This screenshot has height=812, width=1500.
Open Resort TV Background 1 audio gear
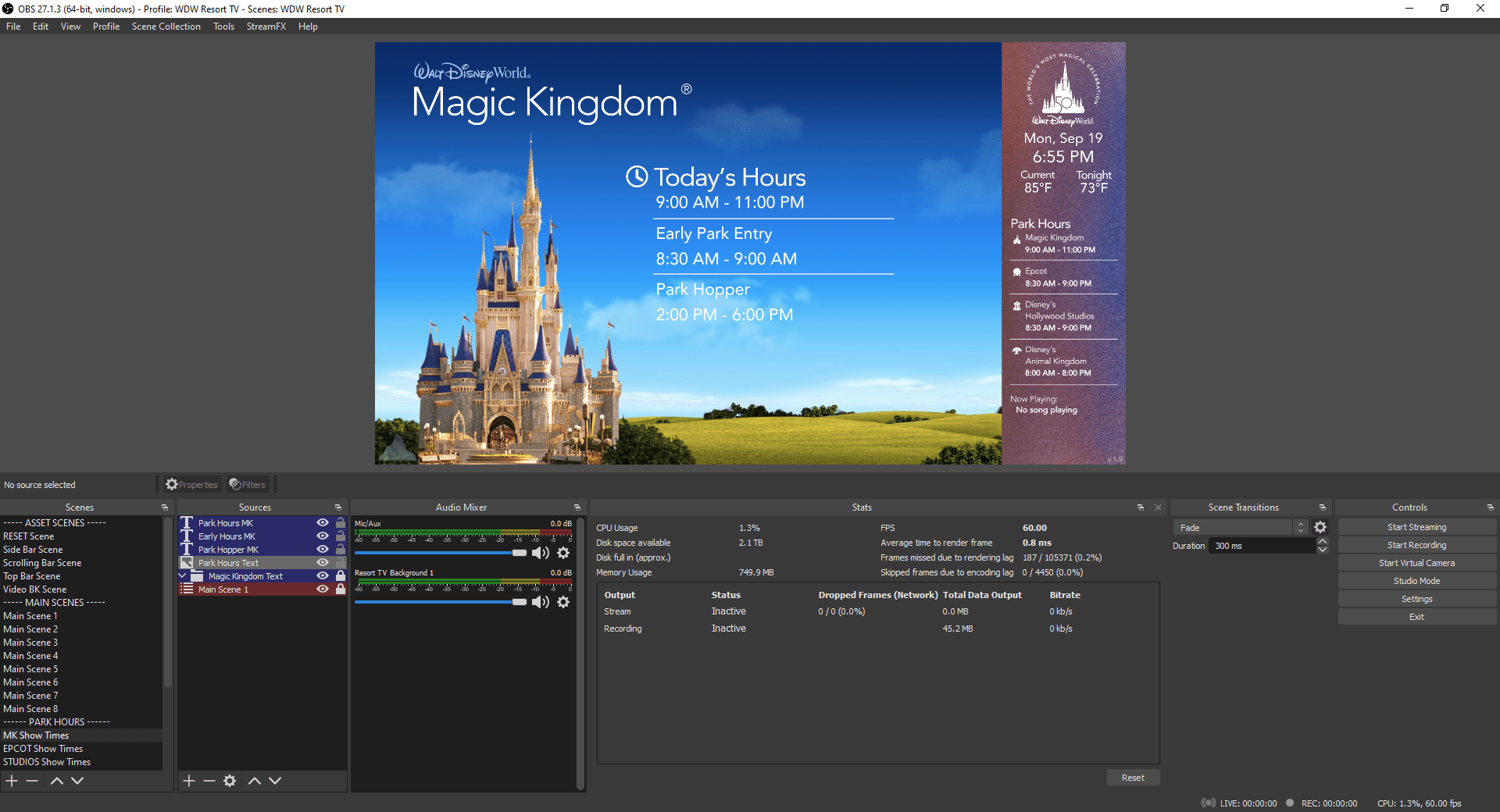(563, 602)
